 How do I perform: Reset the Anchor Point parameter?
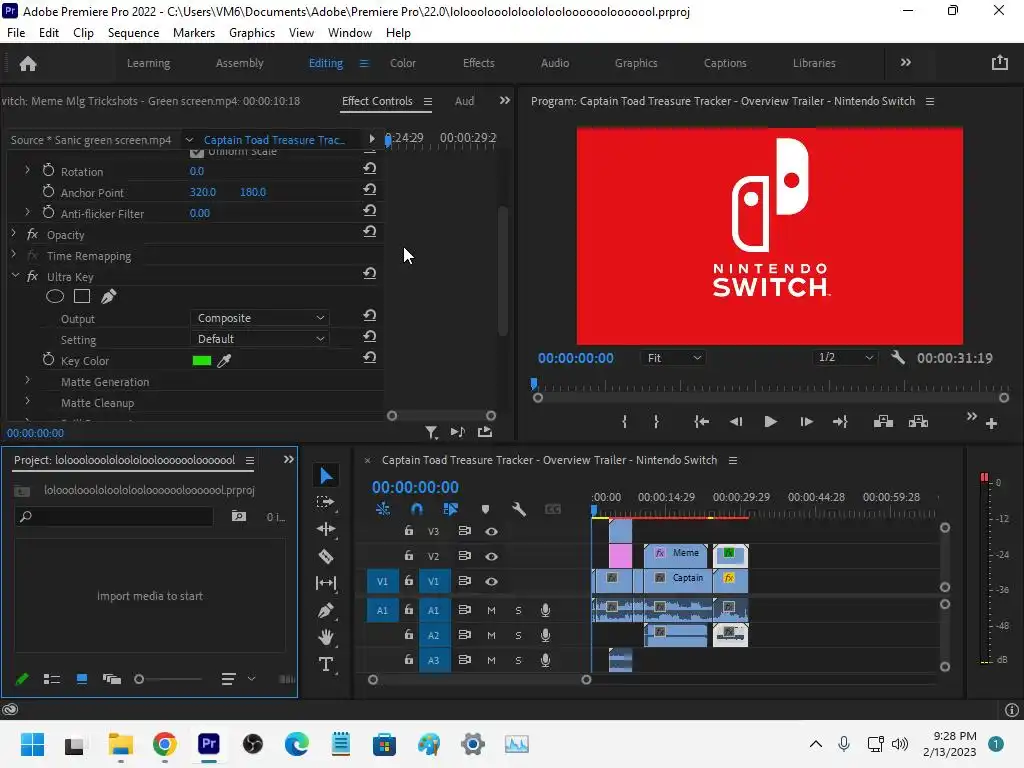point(370,189)
